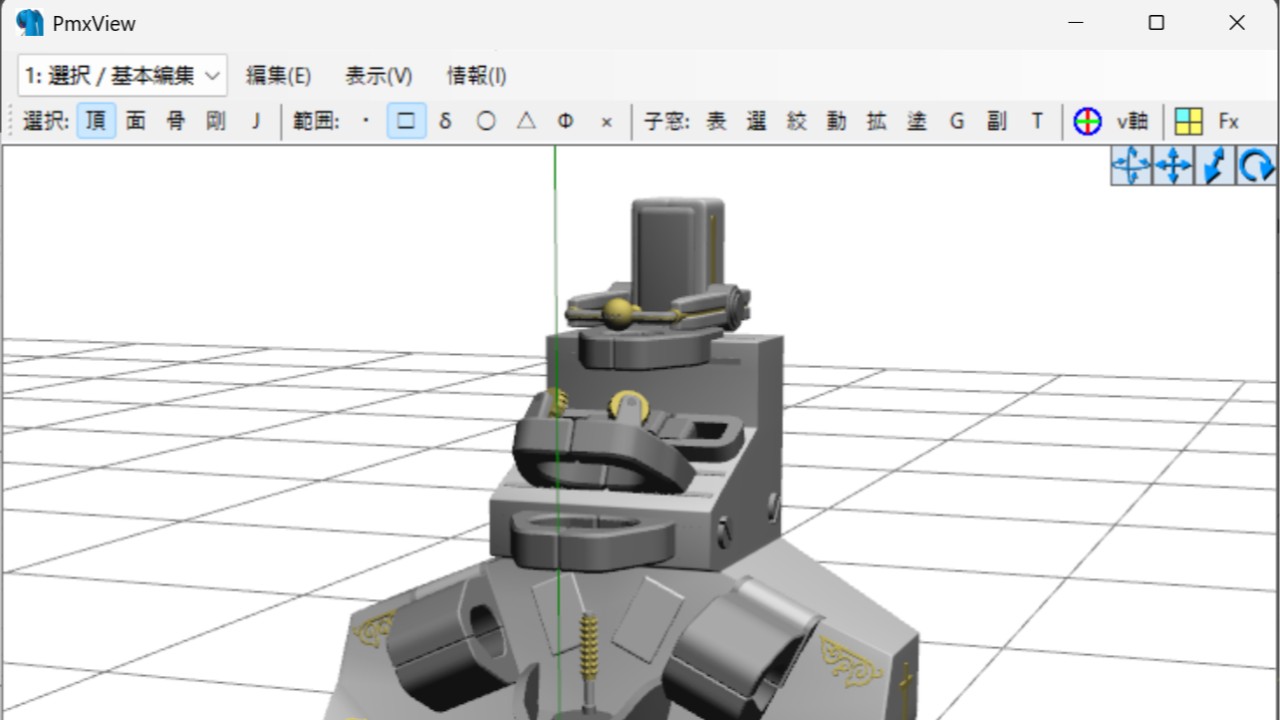Click the axis gizmo icon on the toolbar
1280x720 pixels.
click(1087, 121)
